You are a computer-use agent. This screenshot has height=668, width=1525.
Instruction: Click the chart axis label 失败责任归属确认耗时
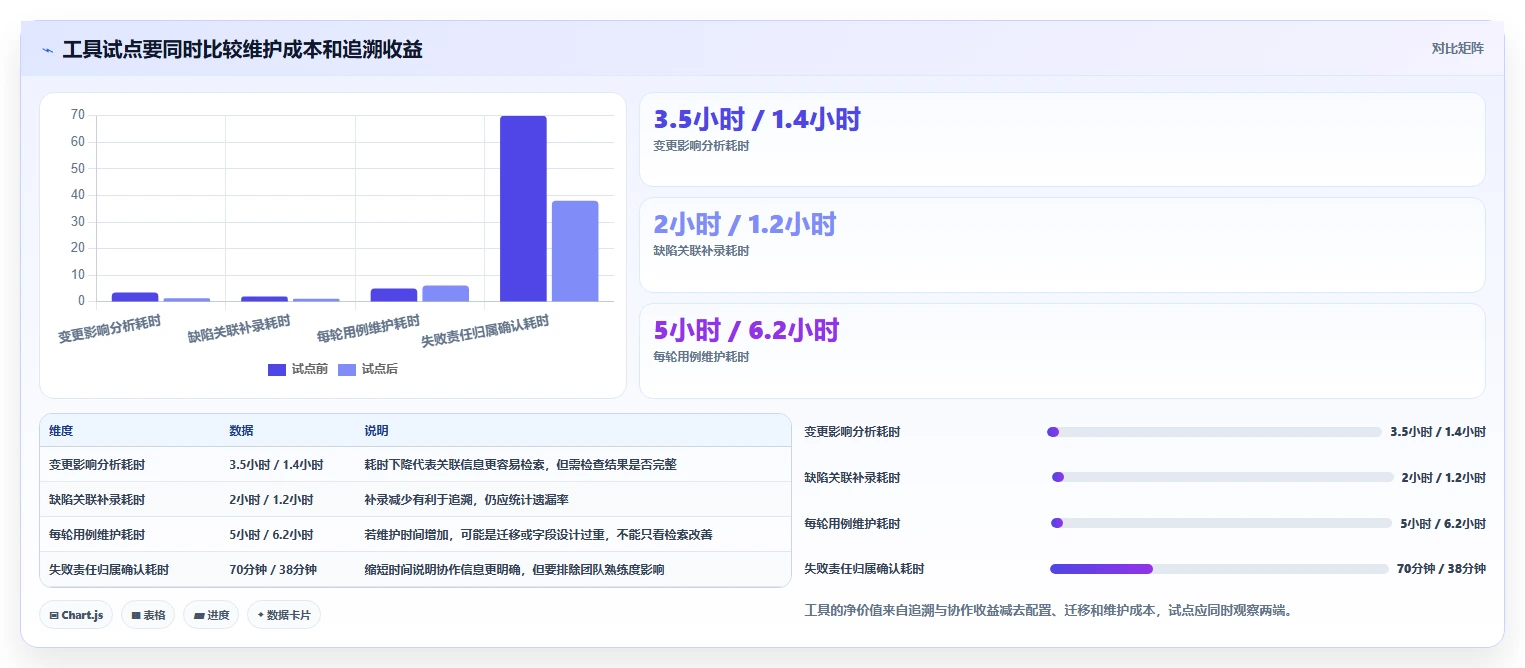pos(486,330)
